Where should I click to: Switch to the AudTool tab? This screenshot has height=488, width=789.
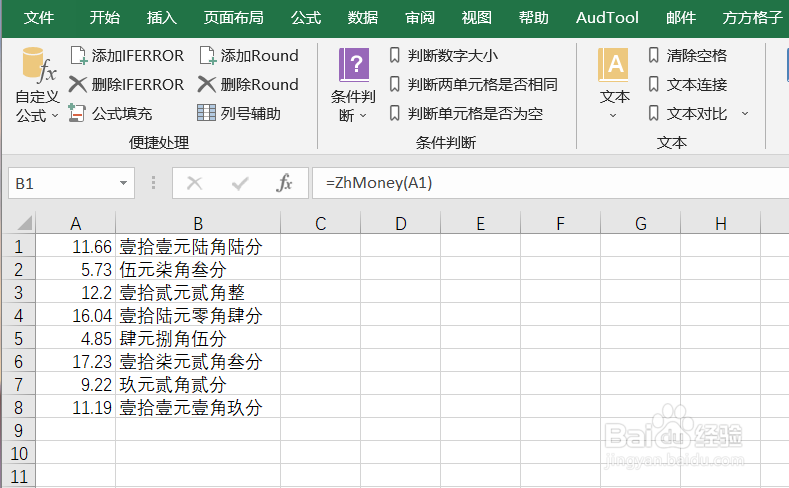click(x=607, y=18)
